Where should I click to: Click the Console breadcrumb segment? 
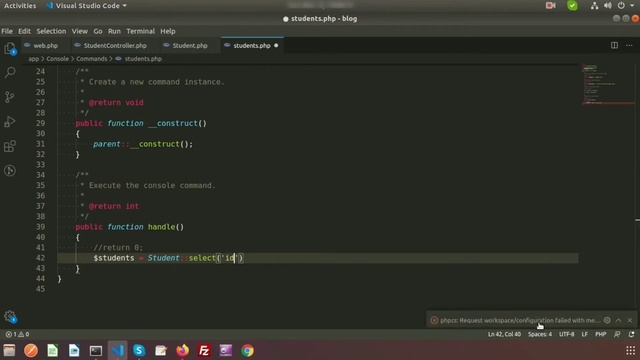[x=58, y=59]
